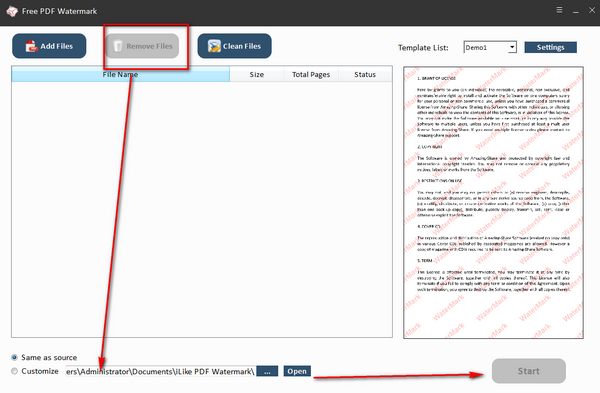The image size is (600, 393).
Task: Select the Same as source option
Action: [15, 357]
